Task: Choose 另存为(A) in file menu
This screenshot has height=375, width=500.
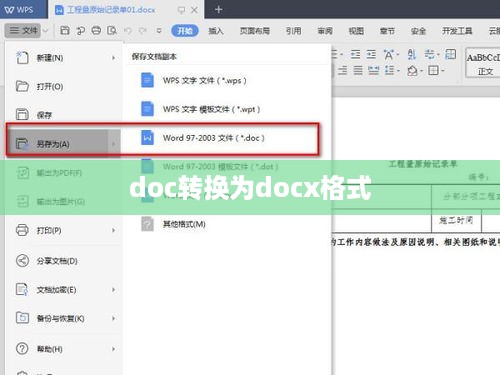Action: [63, 144]
